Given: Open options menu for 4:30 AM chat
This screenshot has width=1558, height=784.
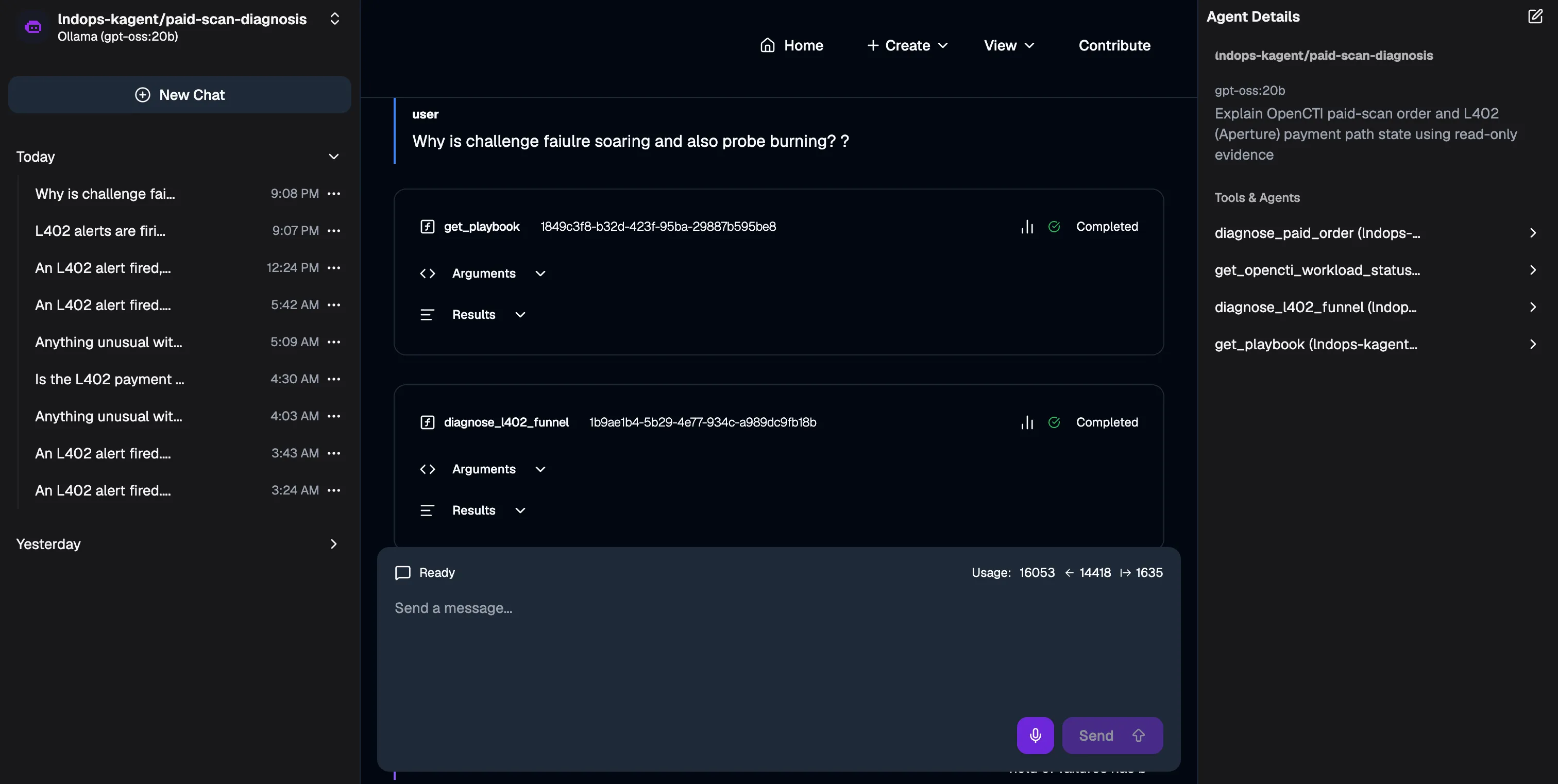Looking at the screenshot, I should pyautogui.click(x=334, y=379).
